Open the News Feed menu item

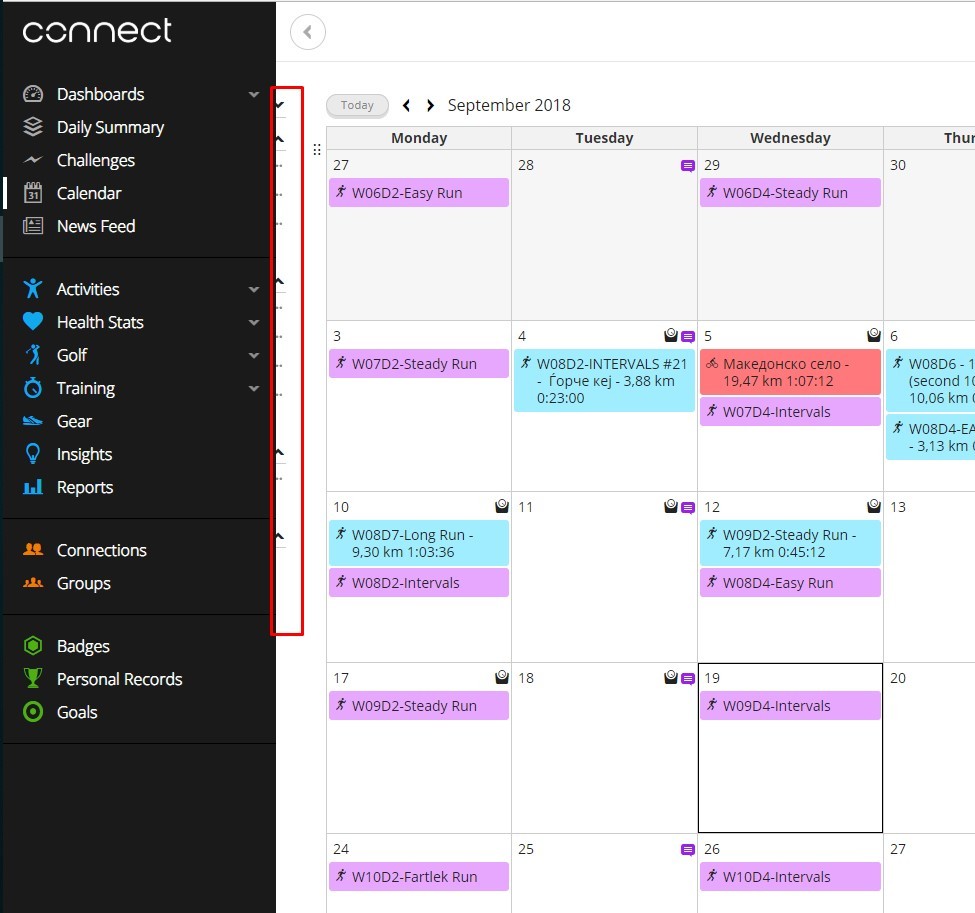coord(95,226)
